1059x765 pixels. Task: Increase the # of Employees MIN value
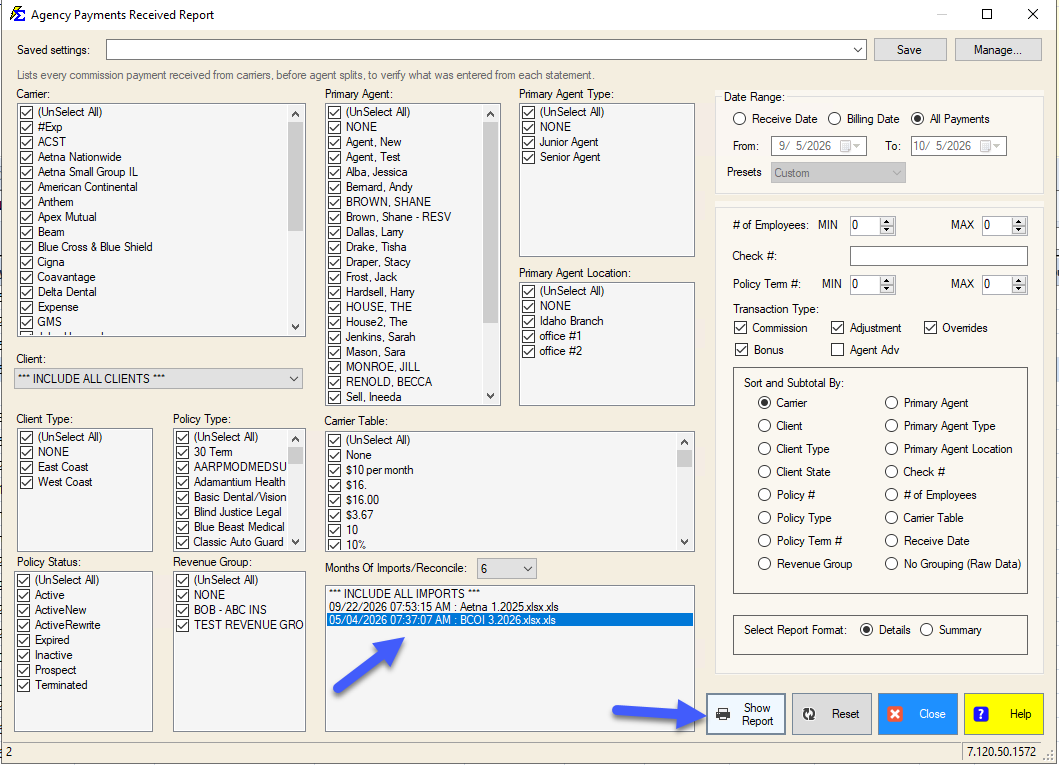coord(887,221)
